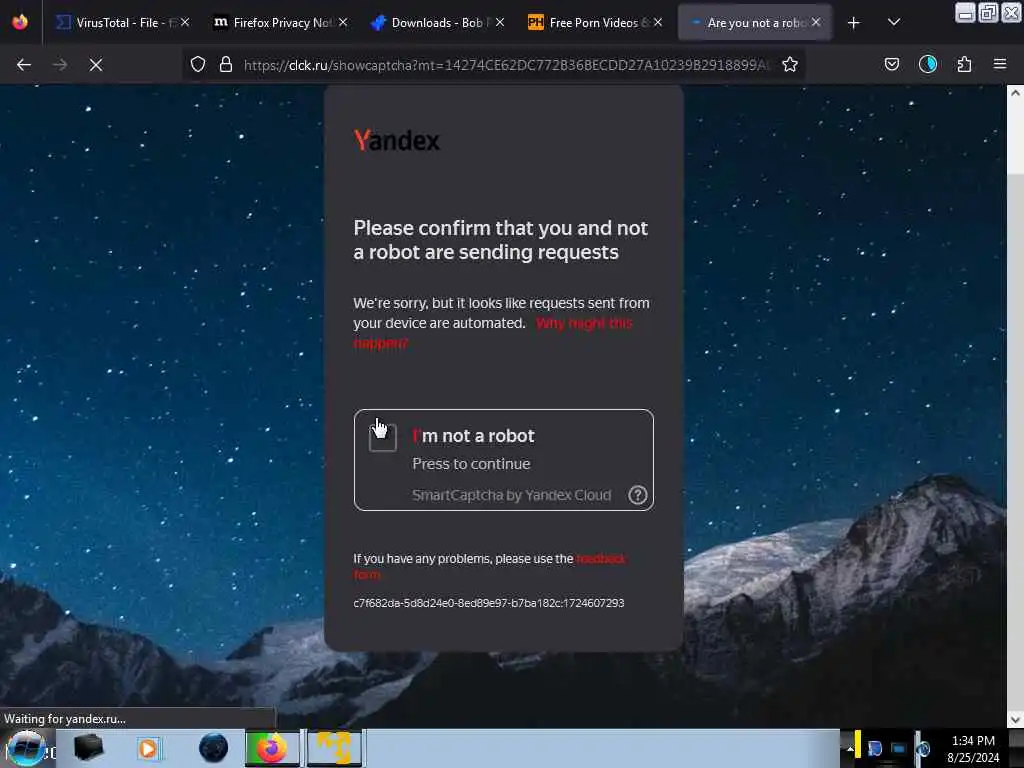Viewport: 1024px width, 768px height.
Task: Check the I'm not a robot checkbox
Action: [383, 438]
